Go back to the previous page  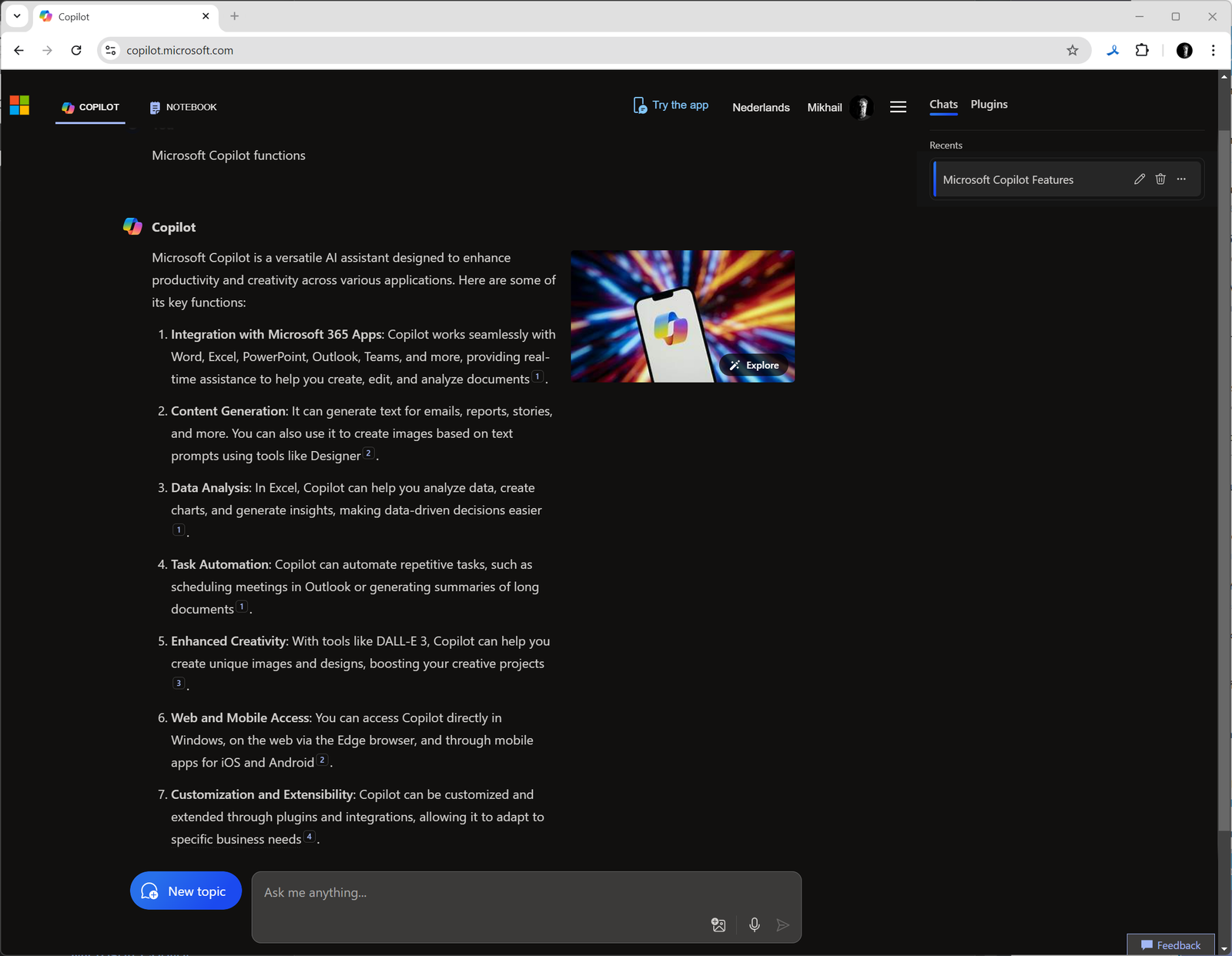click(18, 50)
